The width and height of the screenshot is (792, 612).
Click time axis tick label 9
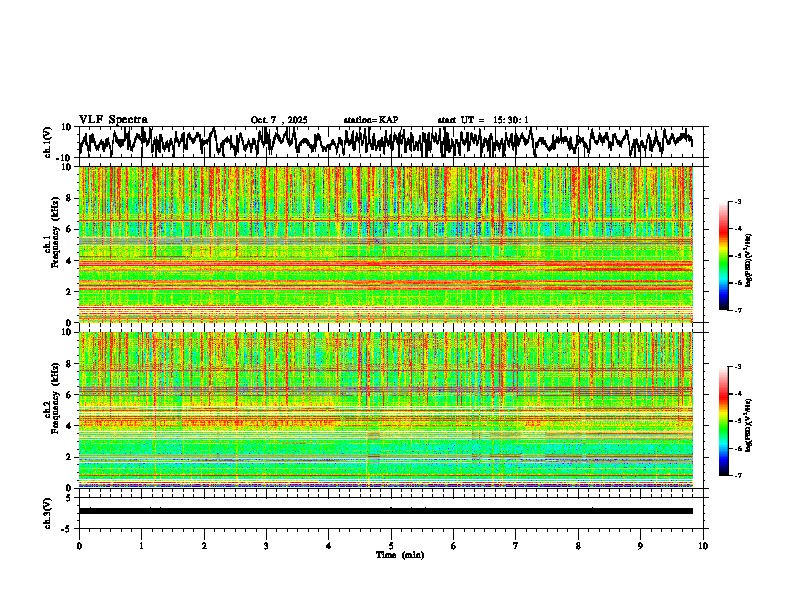click(x=640, y=546)
